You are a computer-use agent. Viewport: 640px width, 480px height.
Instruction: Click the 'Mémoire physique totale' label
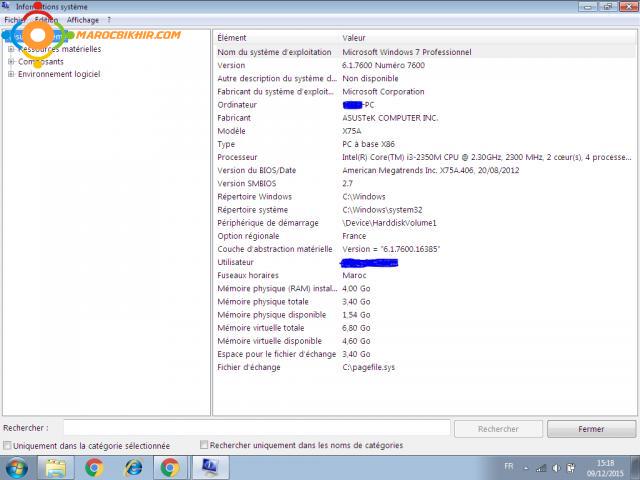(x=263, y=302)
